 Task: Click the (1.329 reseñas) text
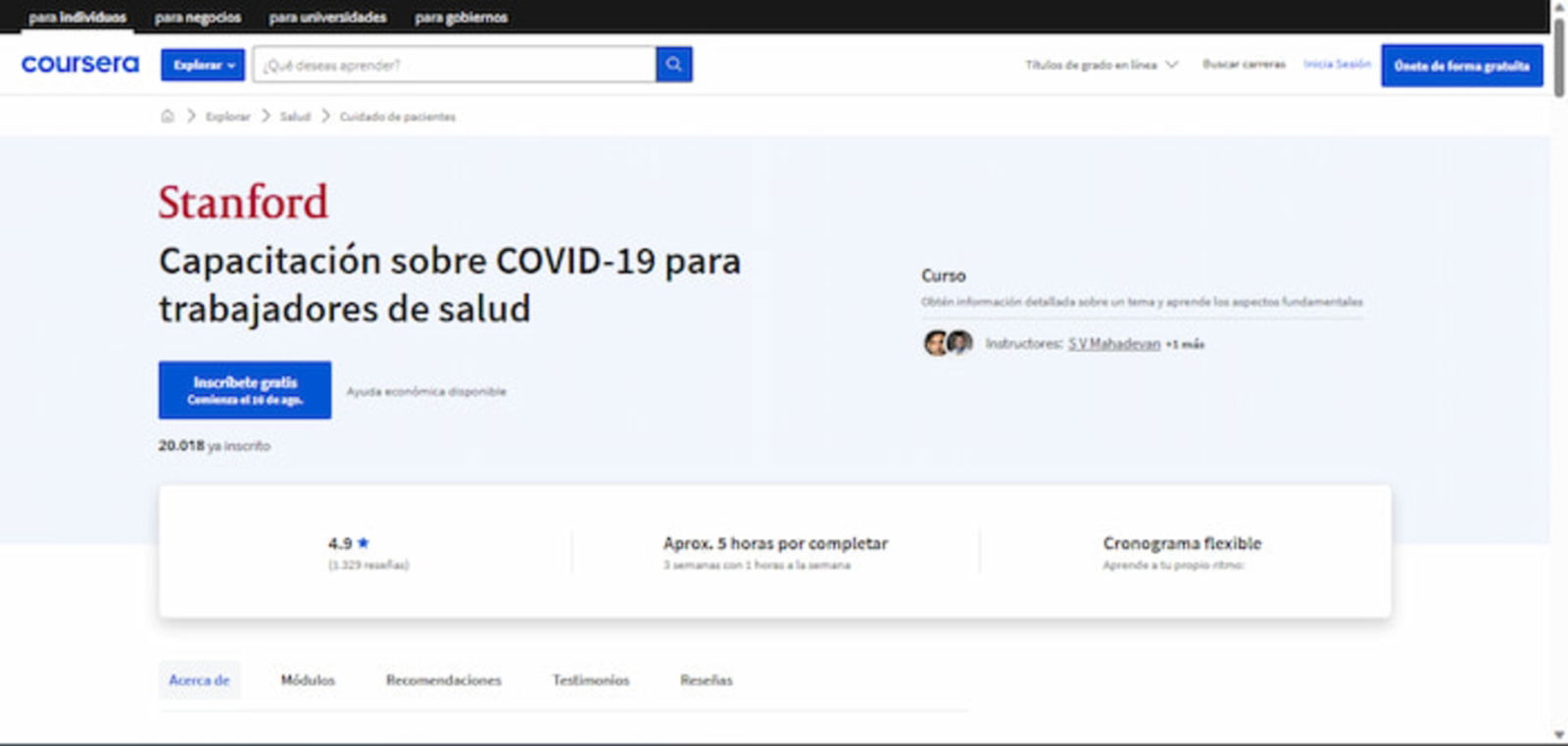pyautogui.click(x=368, y=565)
